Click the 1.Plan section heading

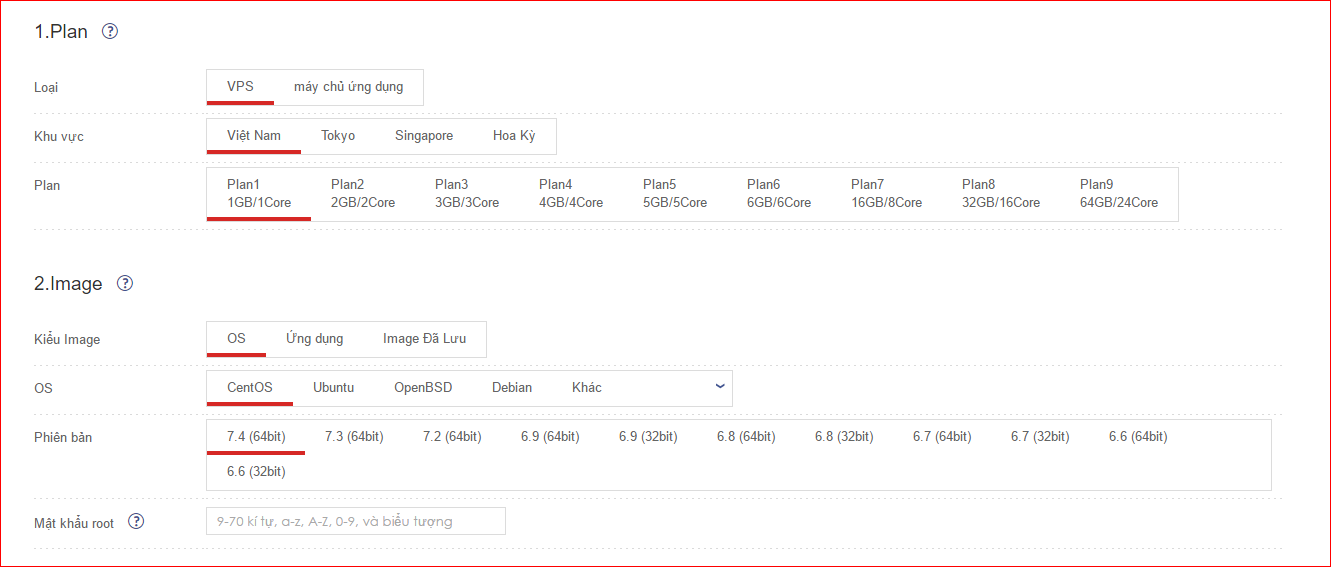pos(61,32)
